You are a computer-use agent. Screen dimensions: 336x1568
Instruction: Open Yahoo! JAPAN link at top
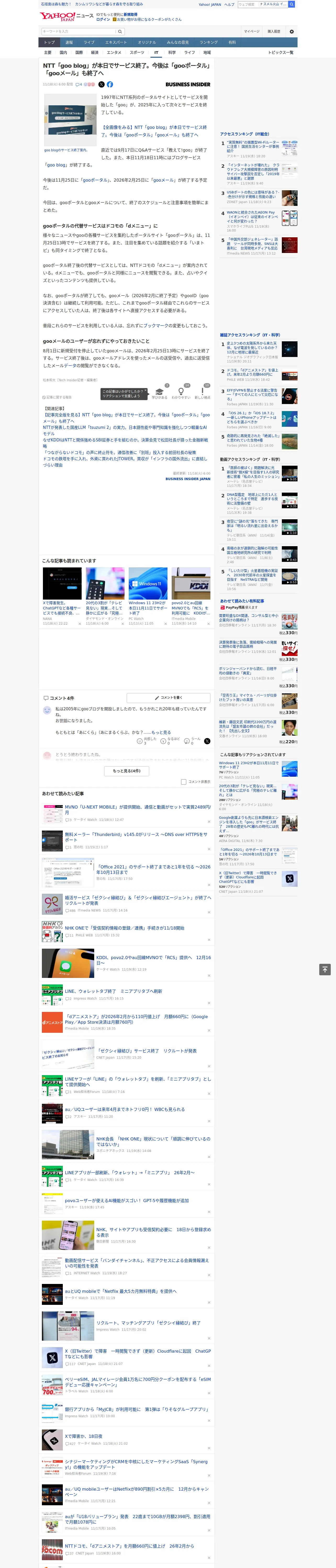(x=210, y=4)
